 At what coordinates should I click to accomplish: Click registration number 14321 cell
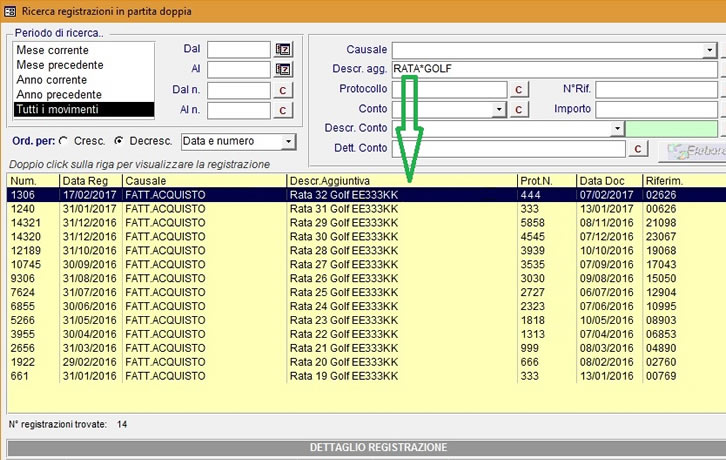pyautogui.click(x=26, y=223)
